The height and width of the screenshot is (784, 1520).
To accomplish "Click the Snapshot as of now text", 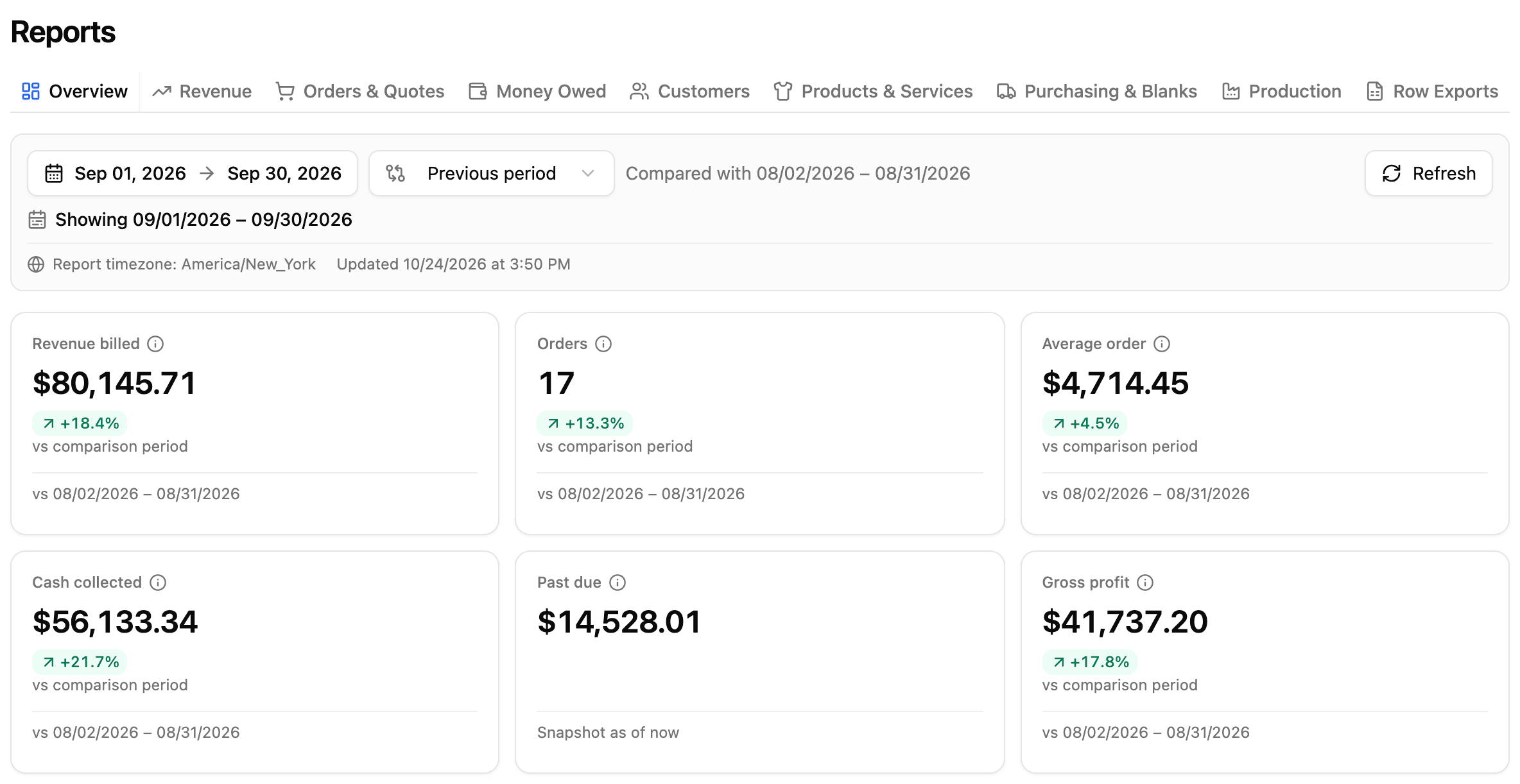I will point(608,733).
